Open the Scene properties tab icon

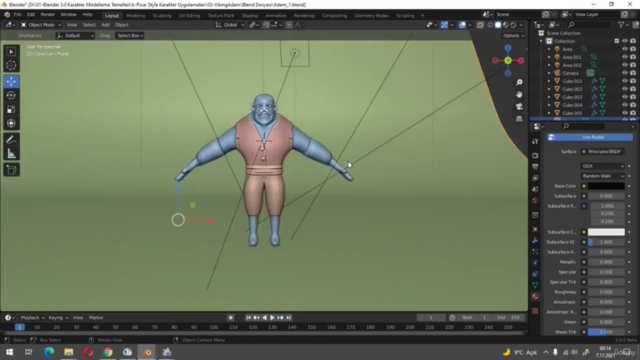click(535, 189)
